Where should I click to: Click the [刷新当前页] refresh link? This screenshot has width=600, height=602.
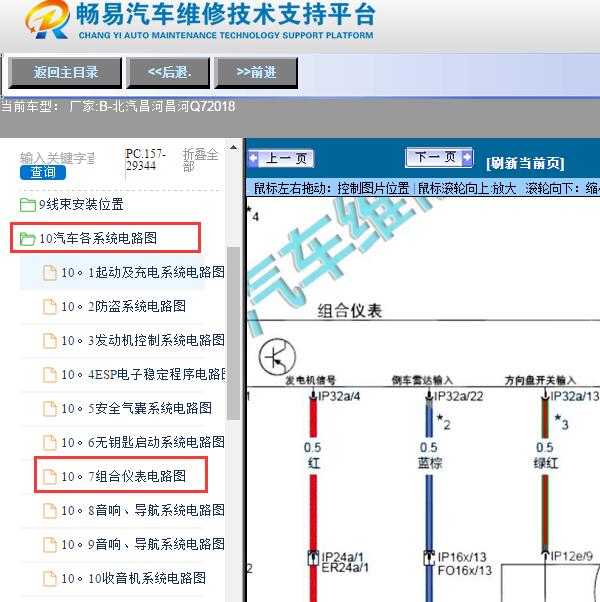525,163
